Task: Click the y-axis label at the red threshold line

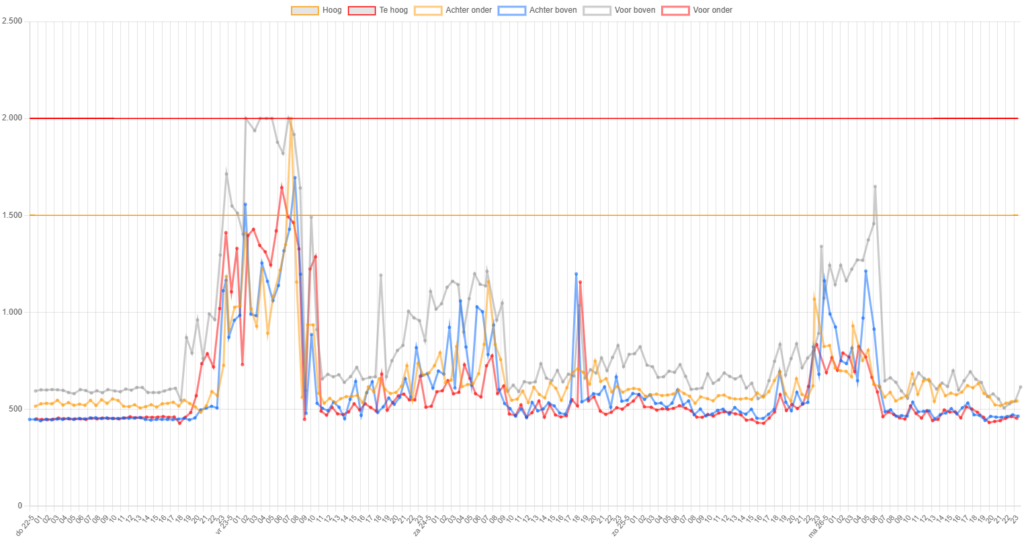Action: click(x=14, y=118)
